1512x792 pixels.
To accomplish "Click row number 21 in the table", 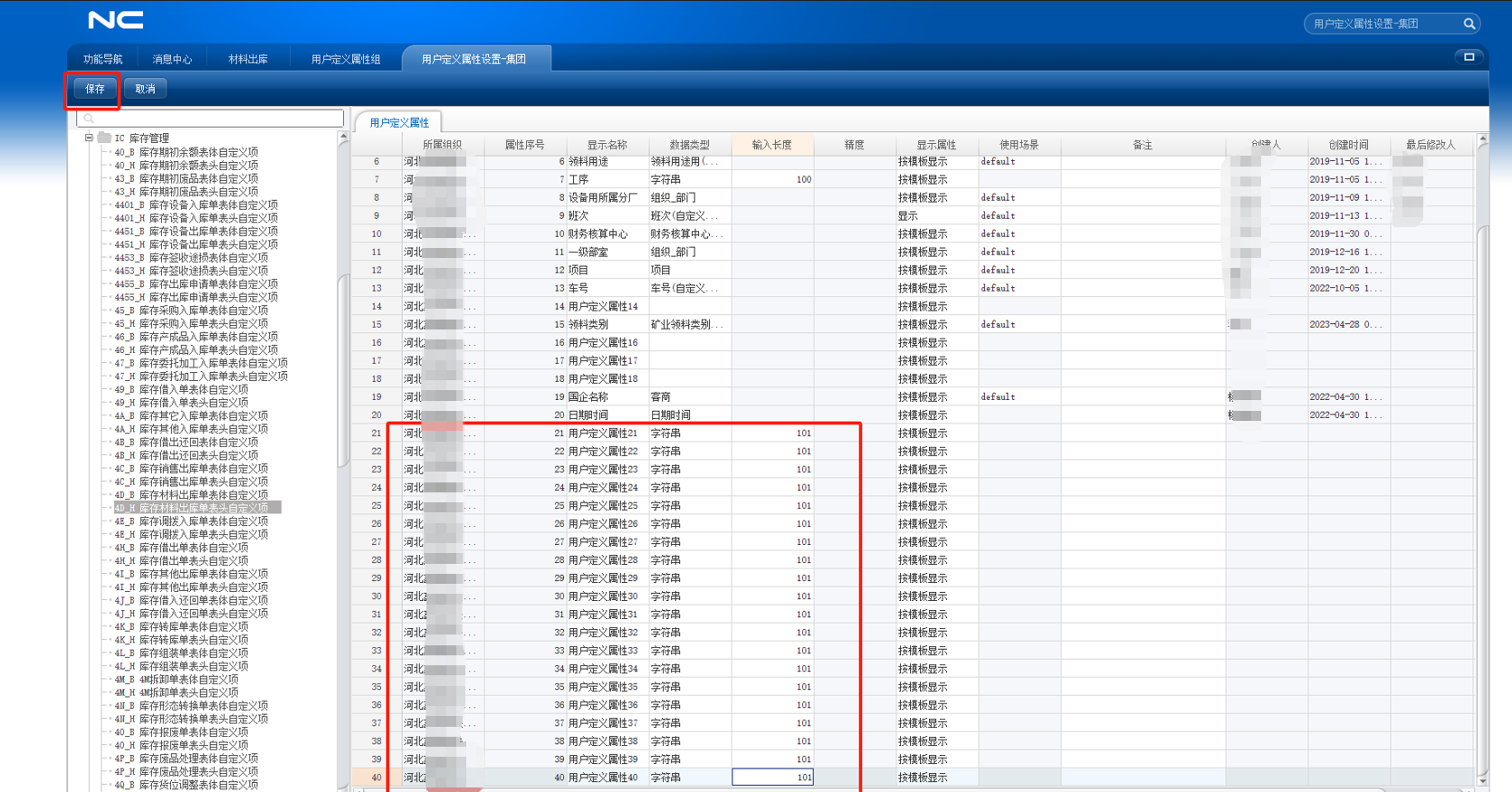I will [377, 433].
